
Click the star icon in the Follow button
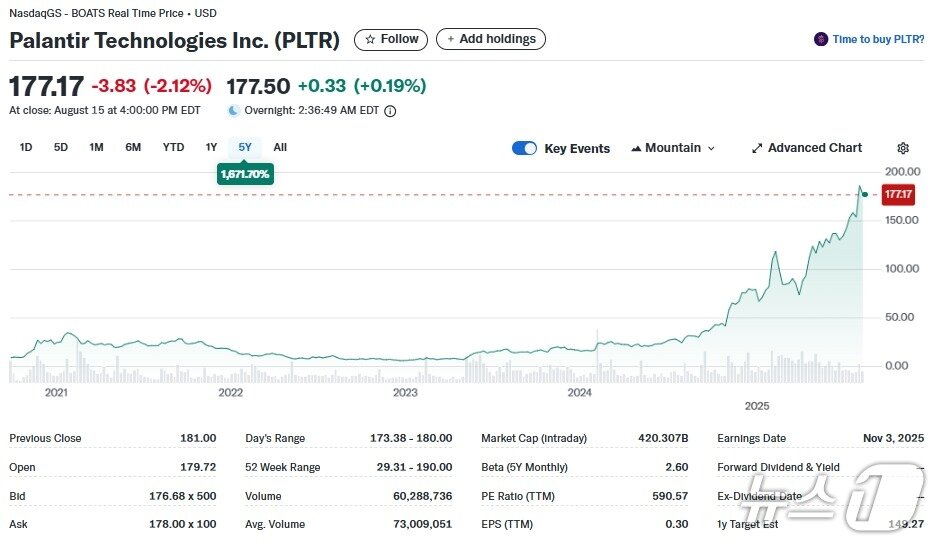coord(370,40)
